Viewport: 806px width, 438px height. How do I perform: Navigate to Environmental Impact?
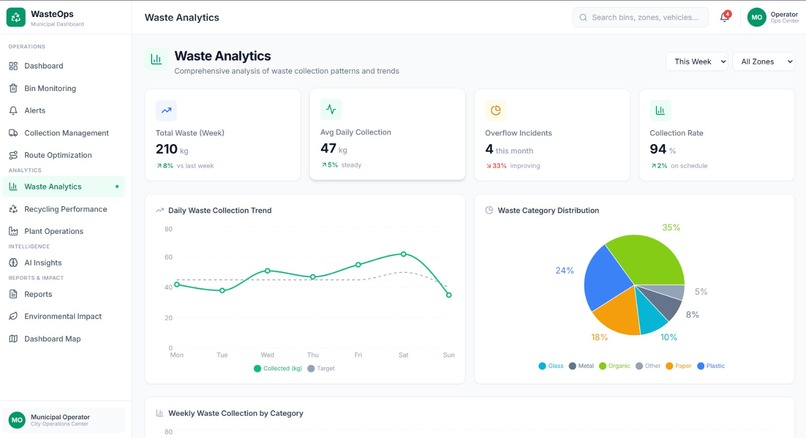(64, 317)
